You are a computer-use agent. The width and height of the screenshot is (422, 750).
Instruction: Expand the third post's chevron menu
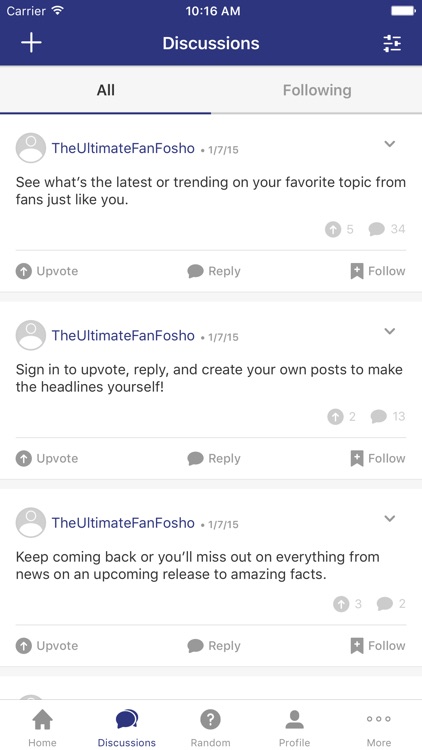point(390,518)
